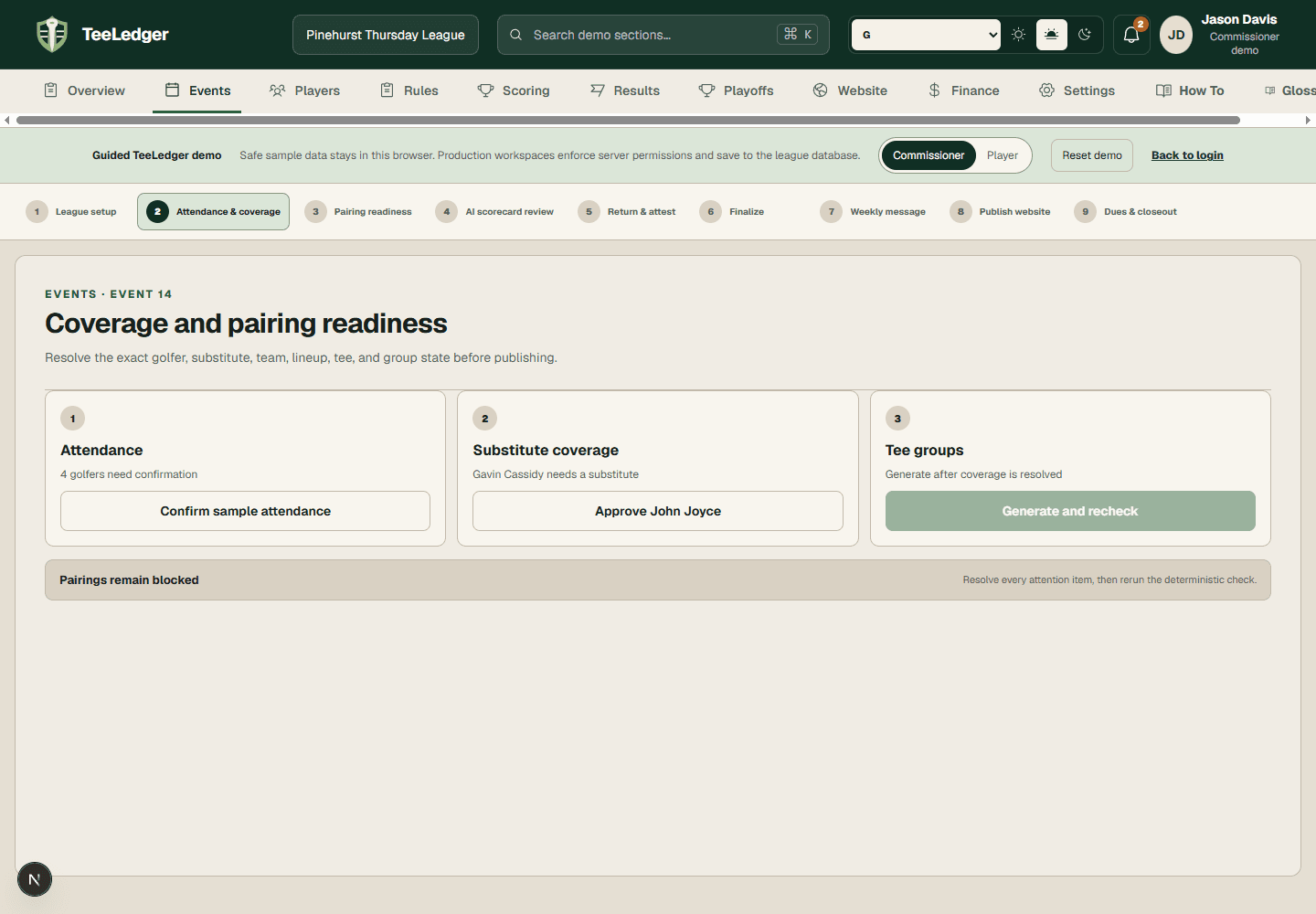
Task: Open the Finance tab
Action: click(x=963, y=90)
